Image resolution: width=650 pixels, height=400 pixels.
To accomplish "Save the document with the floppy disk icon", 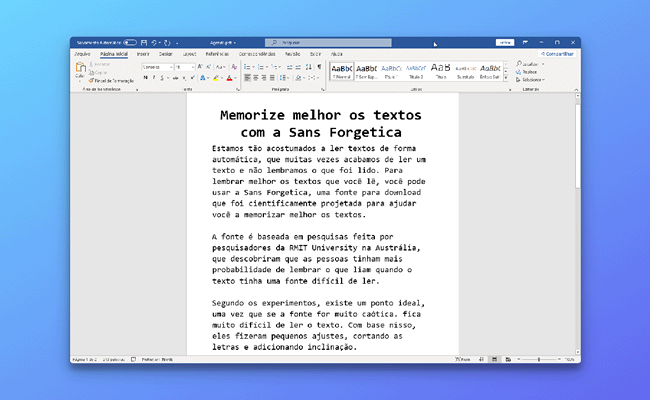I will 144,43.
